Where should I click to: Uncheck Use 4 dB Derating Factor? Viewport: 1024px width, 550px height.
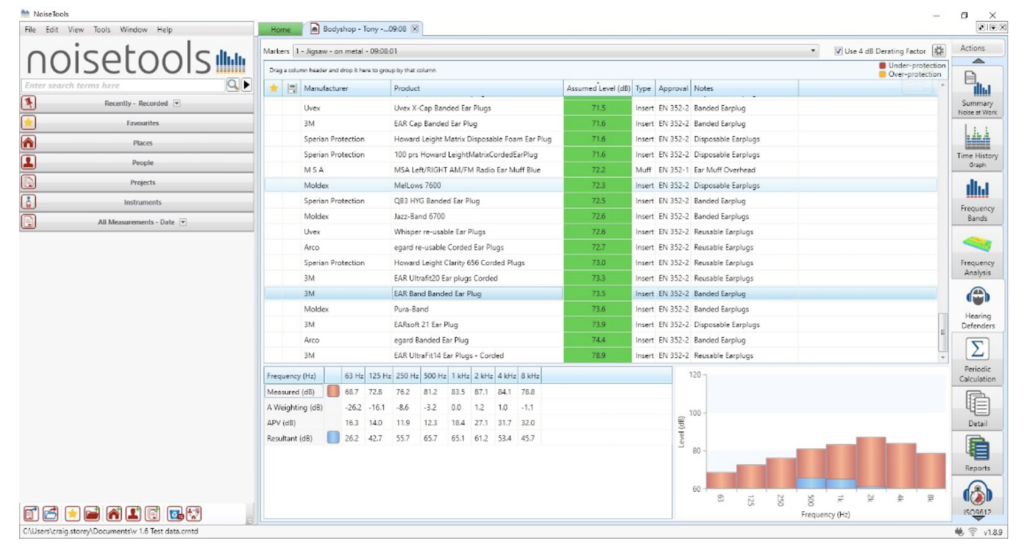click(838, 50)
